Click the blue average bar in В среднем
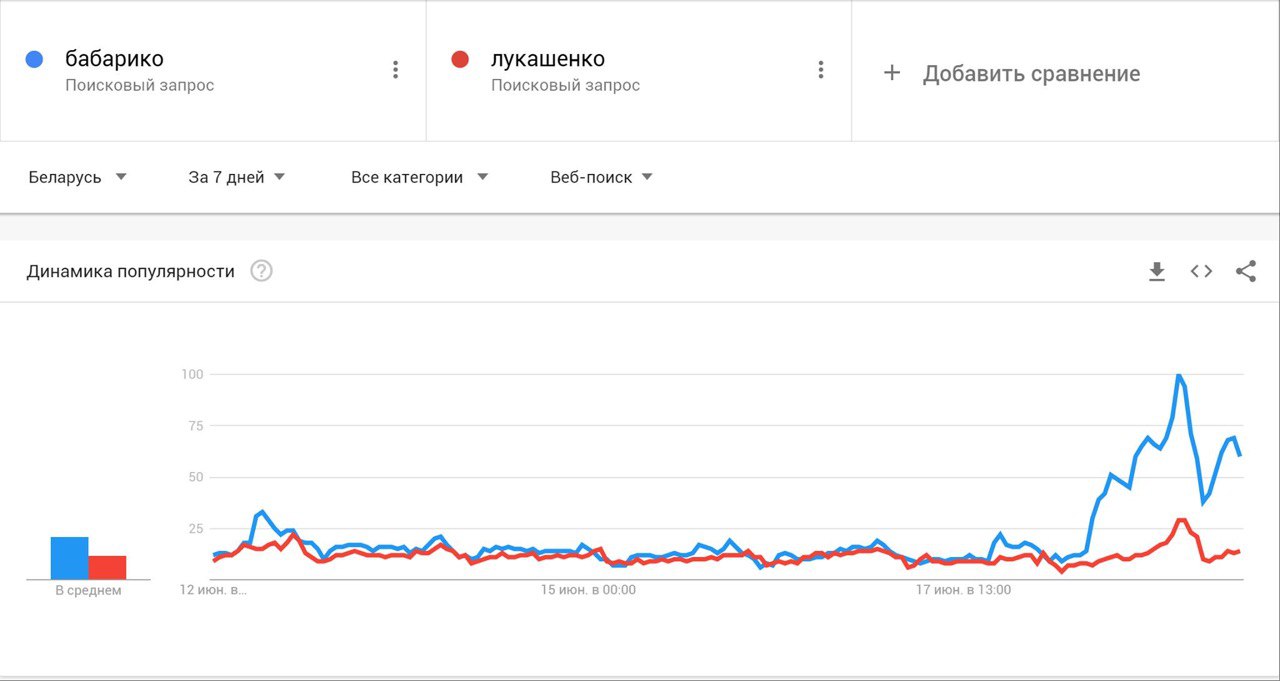 pyautogui.click(x=70, y=558)
